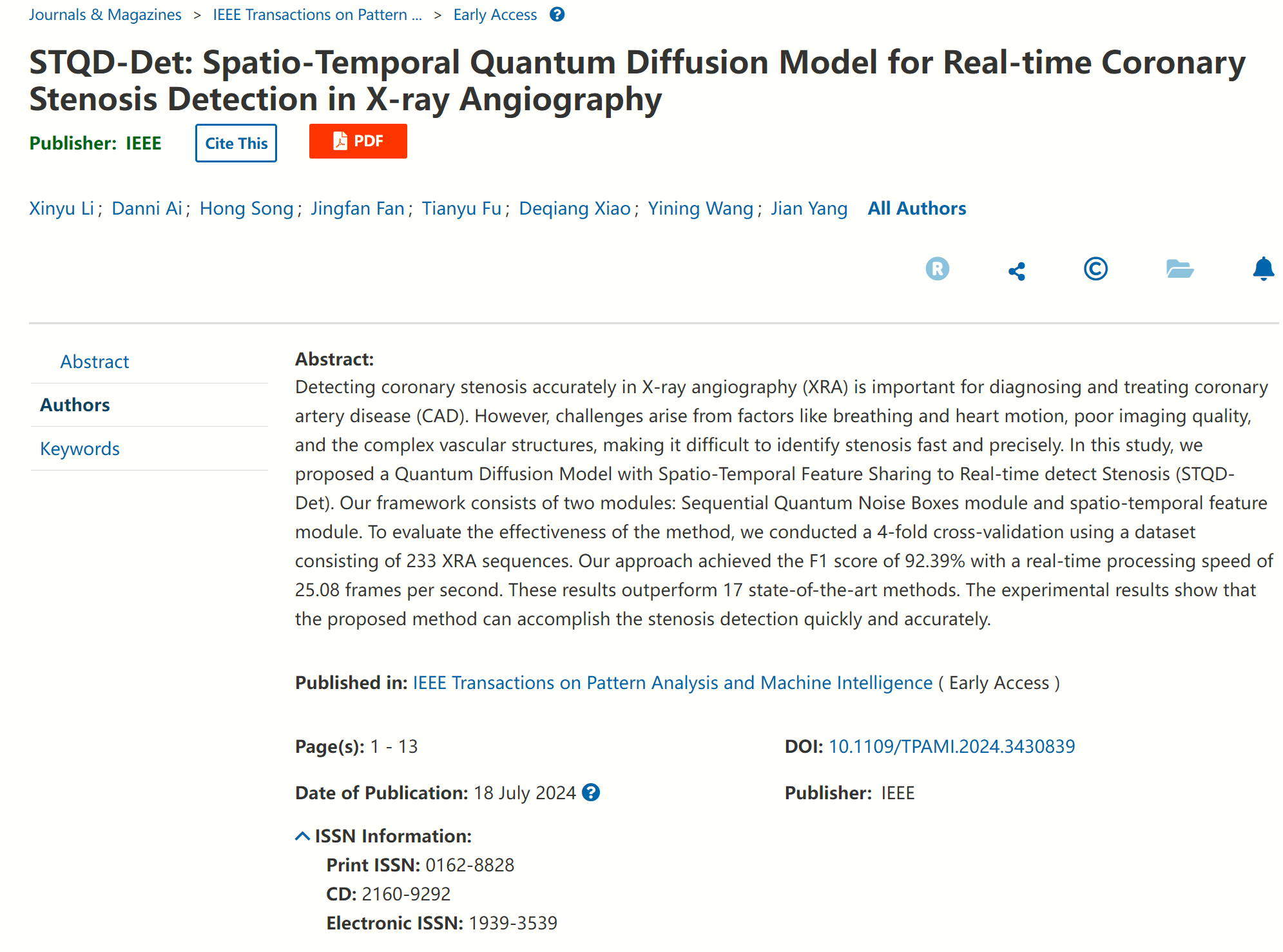Open the DOI link 10.1109/TPAMI.2024.3430839
Screen dimensions: 1283x952
(x=951, y=746)
